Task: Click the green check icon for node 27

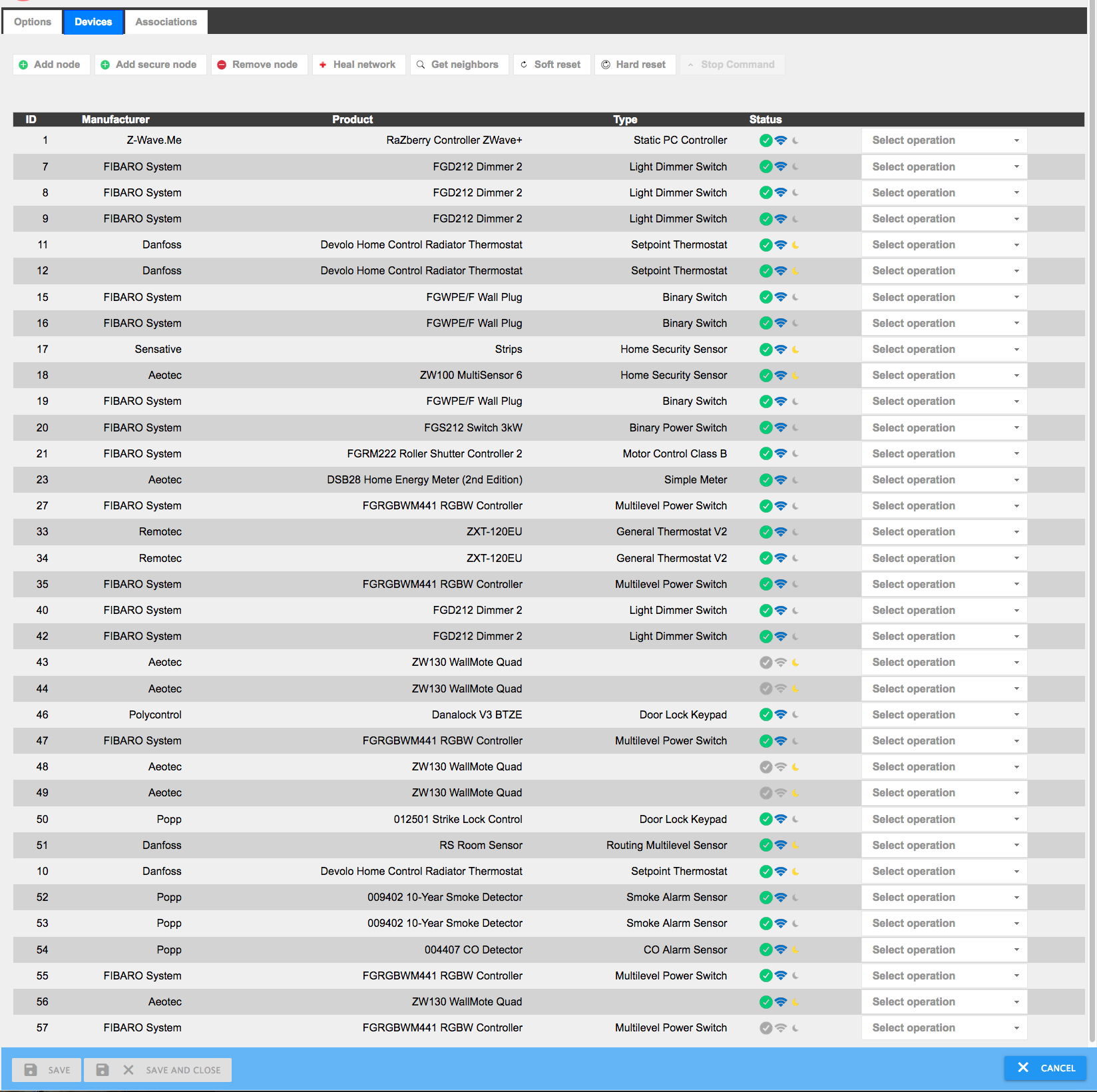Action: (766, 506)
